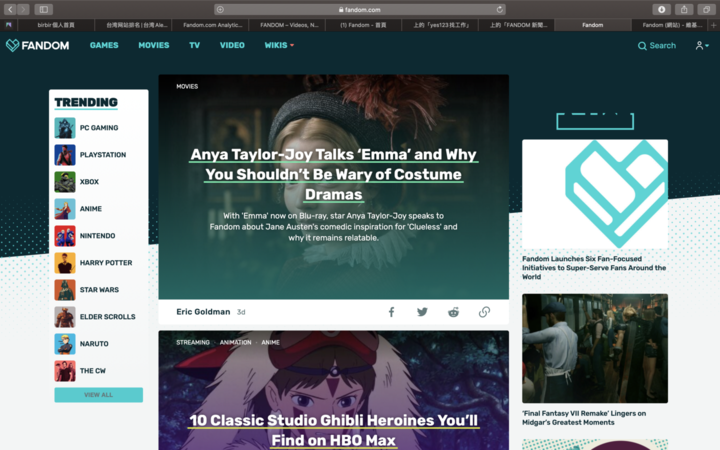The height and width of the screenshot is (450, 720).
Task: Open the Search magnifier icon
Action: (642, 46)
